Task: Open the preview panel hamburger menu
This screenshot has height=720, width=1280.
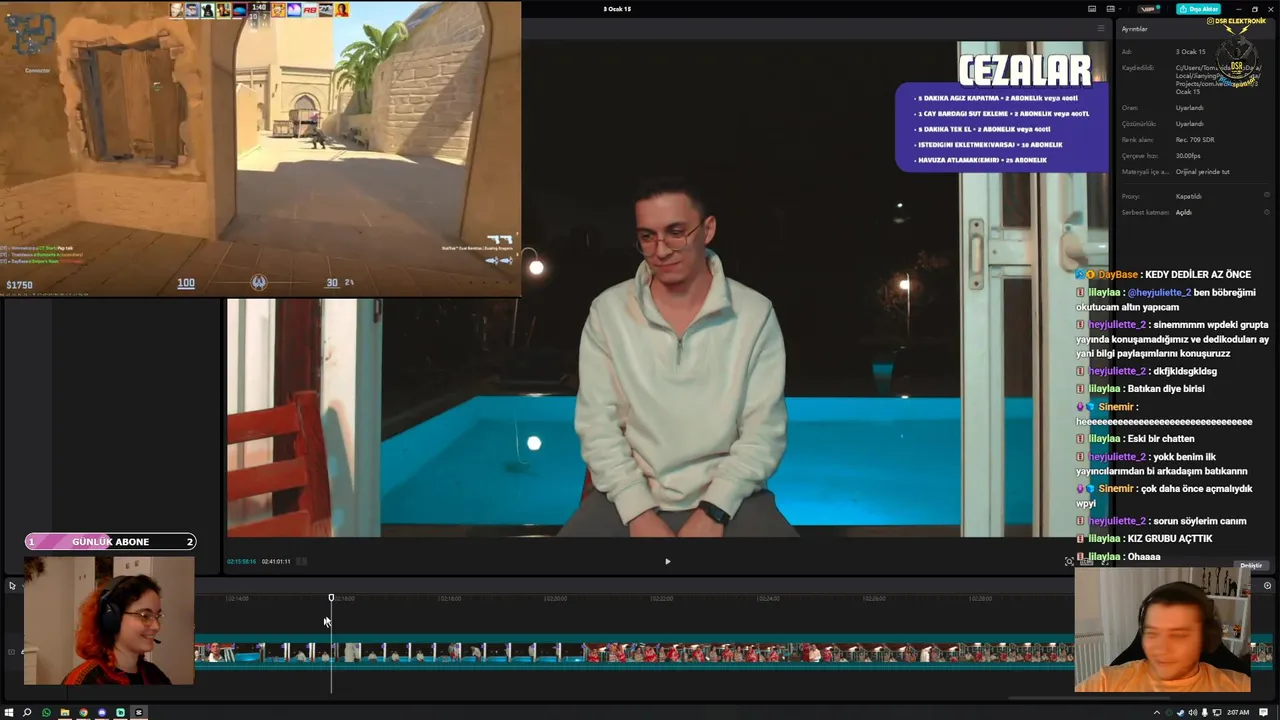Action: coord(1101,28)
